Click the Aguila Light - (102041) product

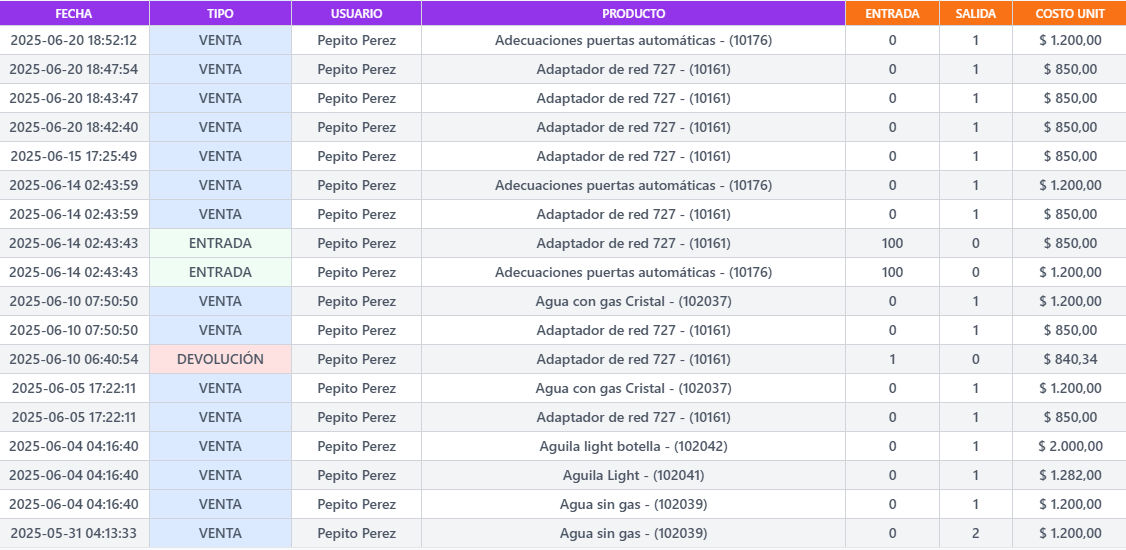633,475
